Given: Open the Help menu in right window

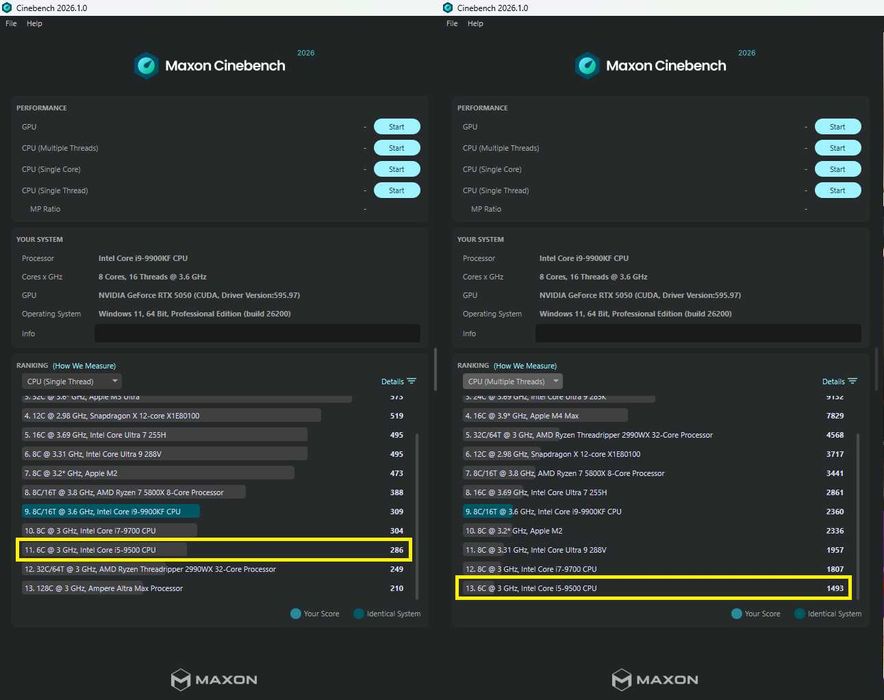Looking at the screenshot, I should [x=475, y=24].
